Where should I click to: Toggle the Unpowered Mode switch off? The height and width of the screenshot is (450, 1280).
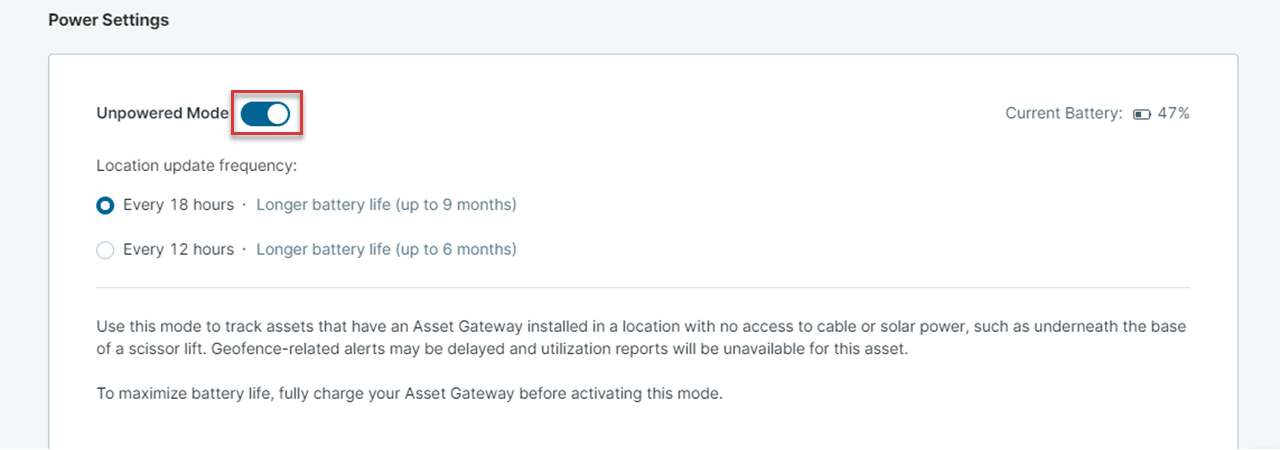pos(265,114)
